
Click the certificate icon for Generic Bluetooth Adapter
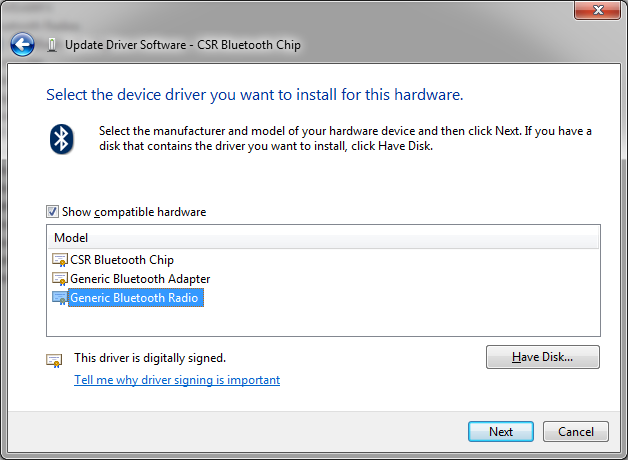pos(60,279)
